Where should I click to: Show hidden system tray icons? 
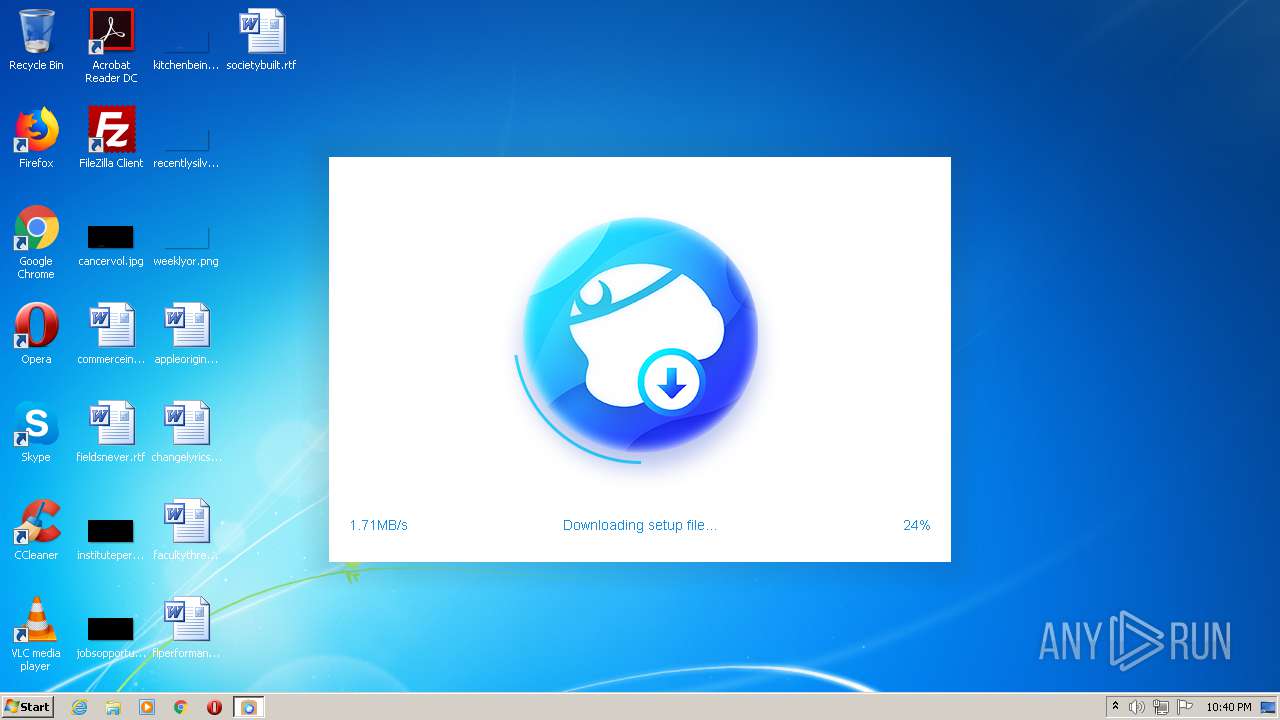1115,707
